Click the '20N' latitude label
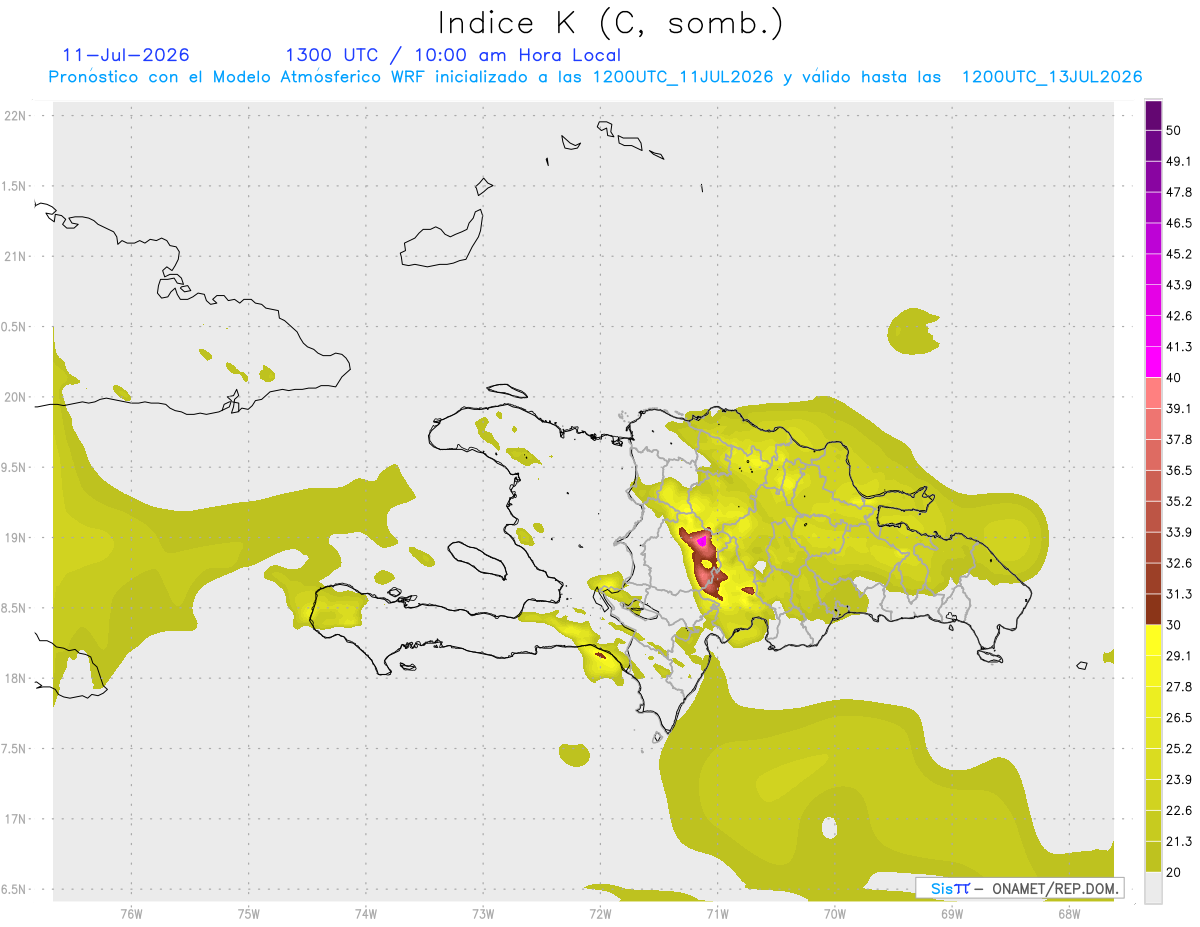 tap(16, 398)
